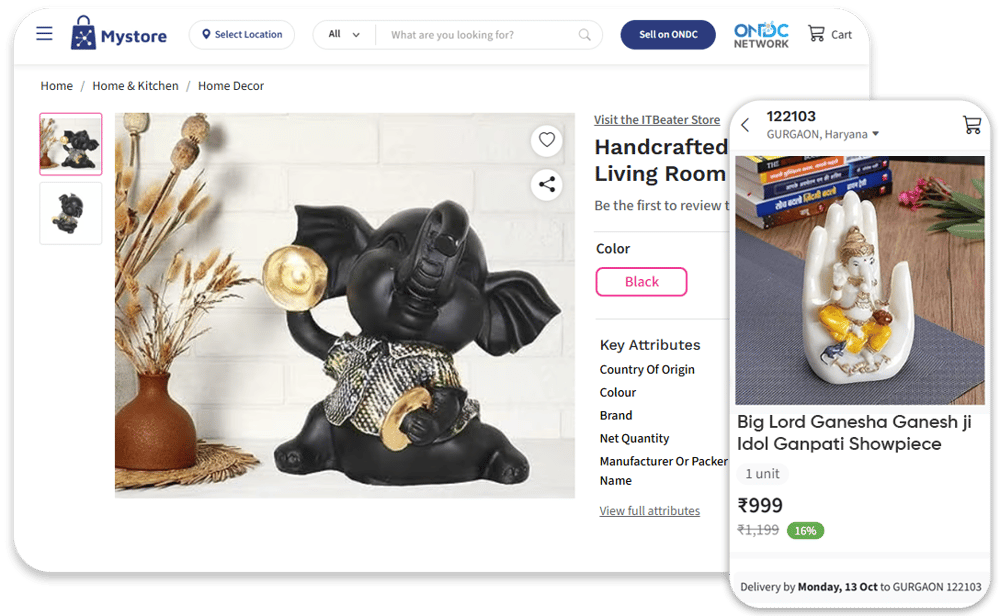Open the Select Location picker
Viewport: 1000px width, 616px height.
pyautogui.click(x=242, y=34)
